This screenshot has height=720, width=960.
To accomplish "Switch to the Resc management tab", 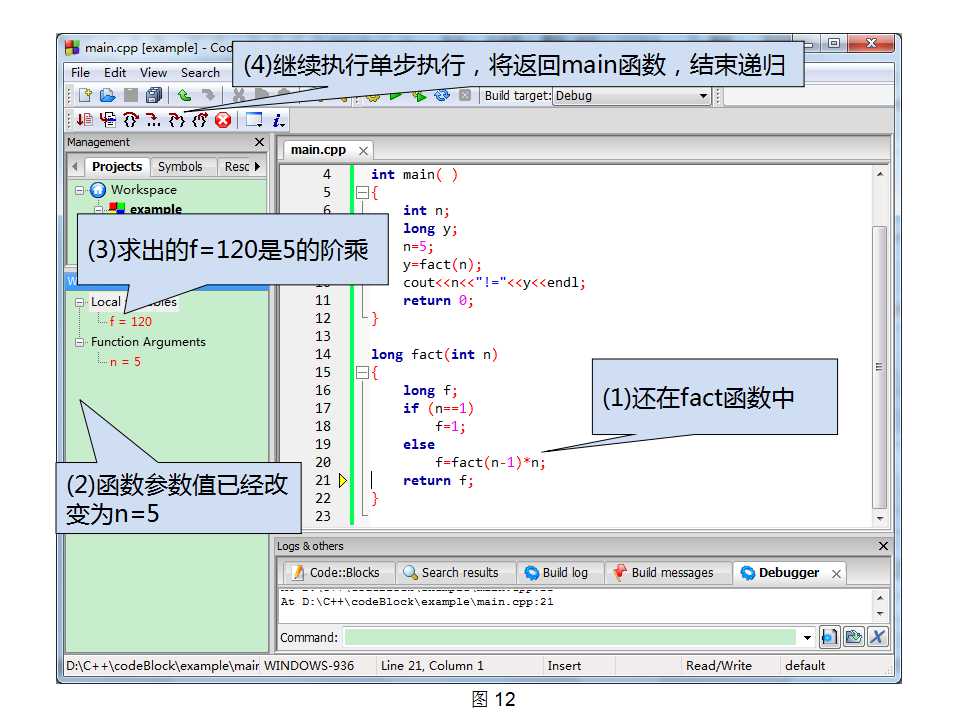I will click(x=236, y=167).
